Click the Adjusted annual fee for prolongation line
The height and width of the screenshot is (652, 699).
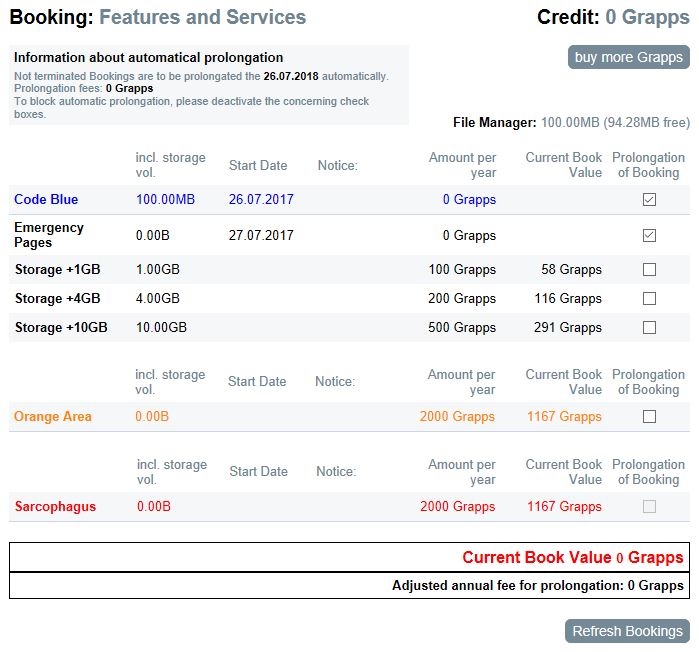click(x=538, y=586)
